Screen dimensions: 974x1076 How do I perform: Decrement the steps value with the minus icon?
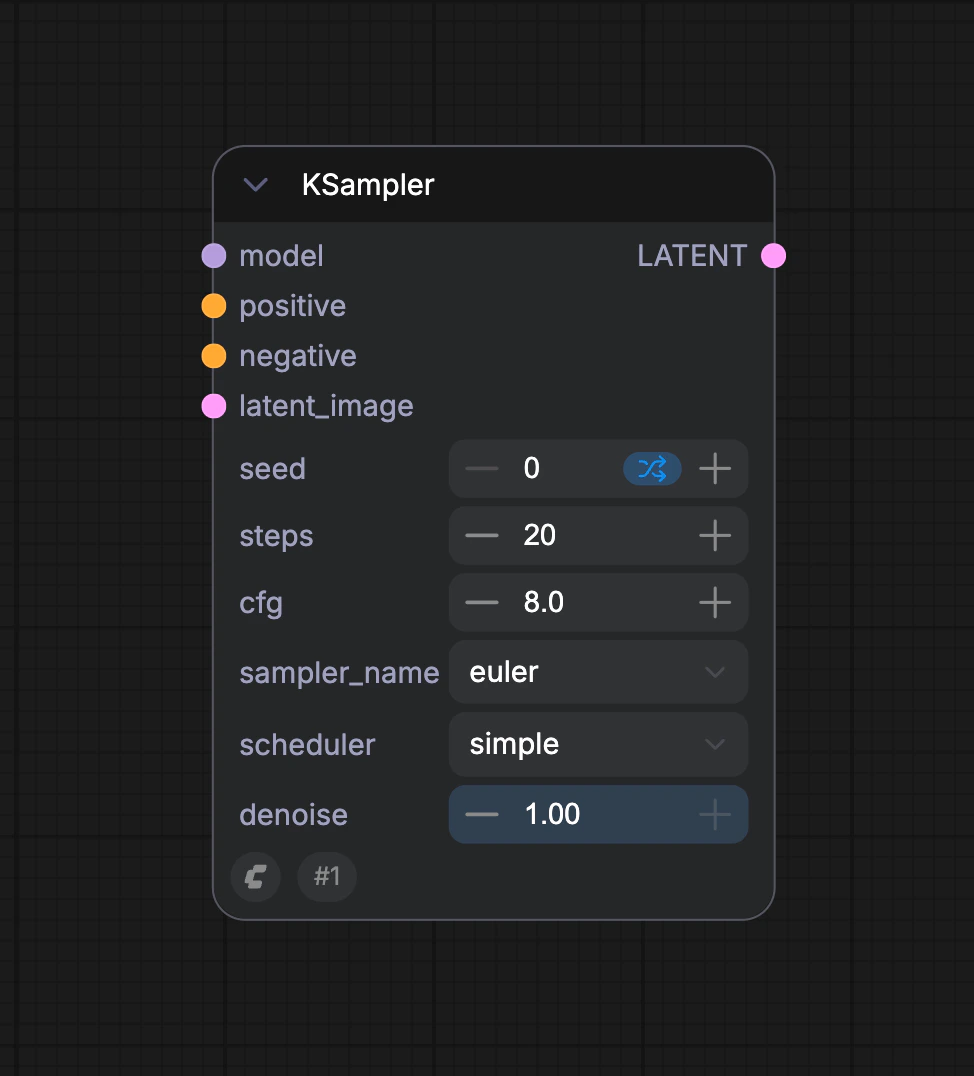point(481,535)
